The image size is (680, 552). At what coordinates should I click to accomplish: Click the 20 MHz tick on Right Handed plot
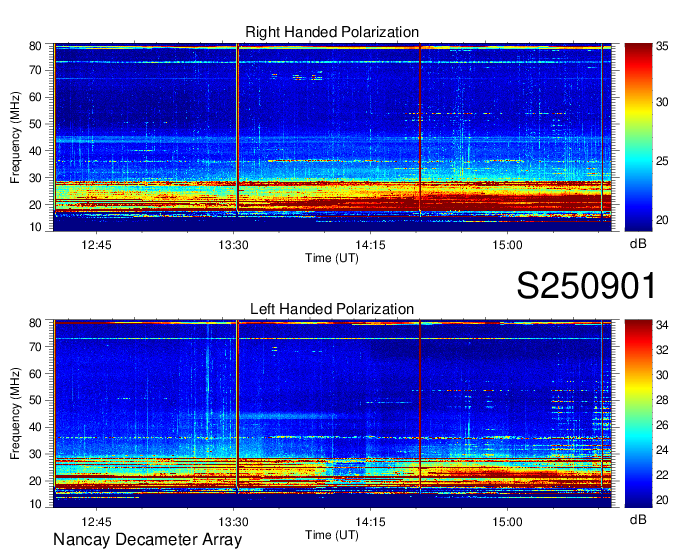[x=35, y=205]
